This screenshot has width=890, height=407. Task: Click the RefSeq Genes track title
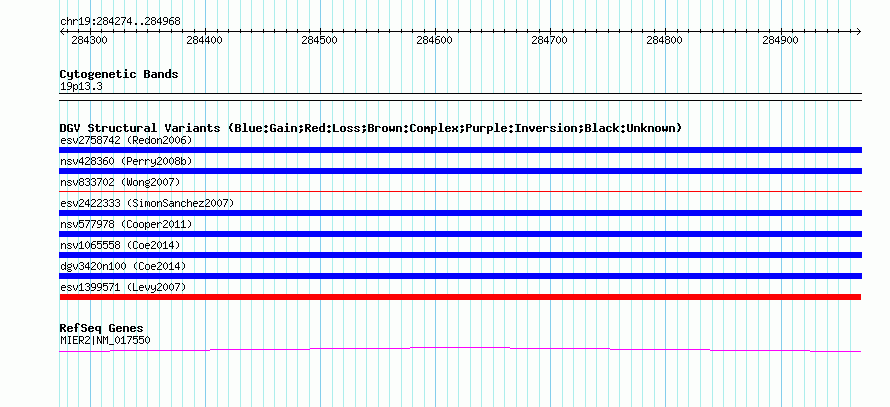pos(102,329)
